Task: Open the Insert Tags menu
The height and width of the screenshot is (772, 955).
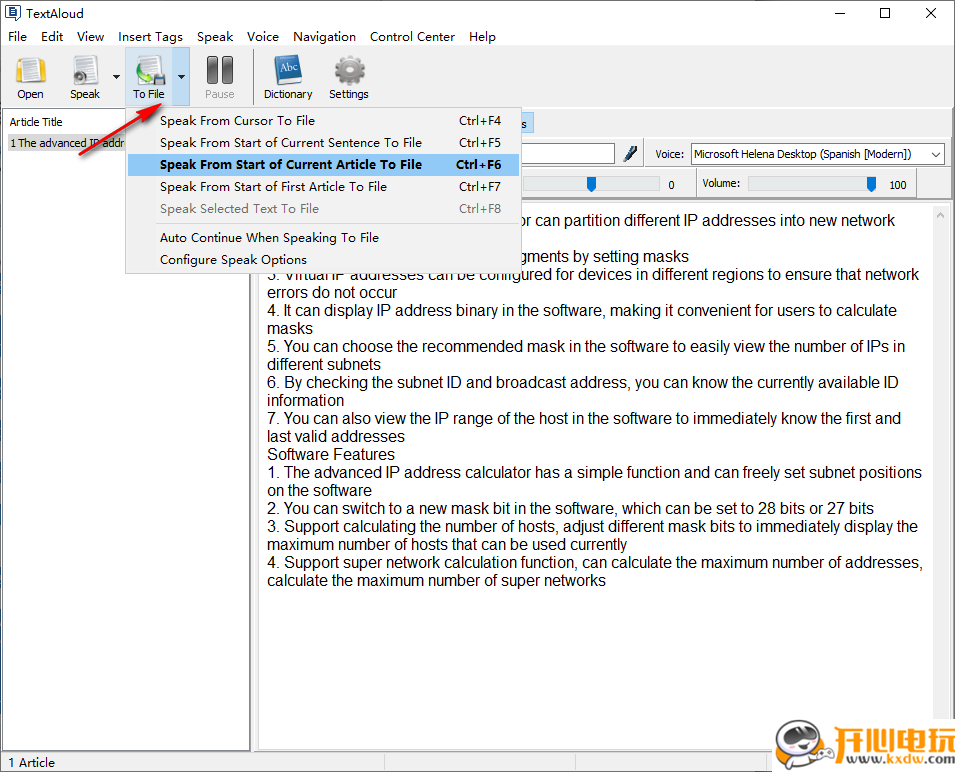Action: pos(150,37)
